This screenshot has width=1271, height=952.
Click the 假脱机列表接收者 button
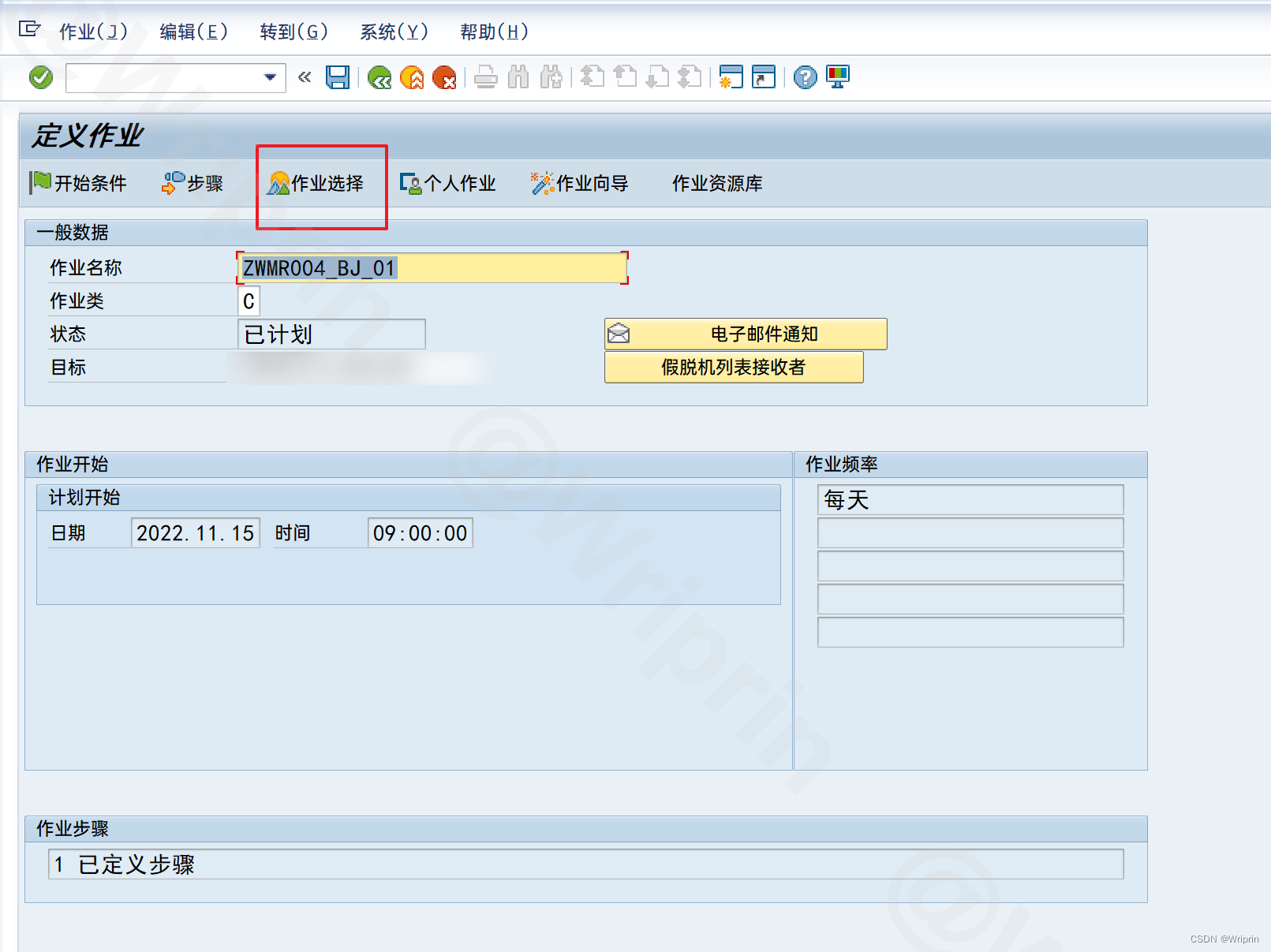pyautogui.click(x=734, y=368)
